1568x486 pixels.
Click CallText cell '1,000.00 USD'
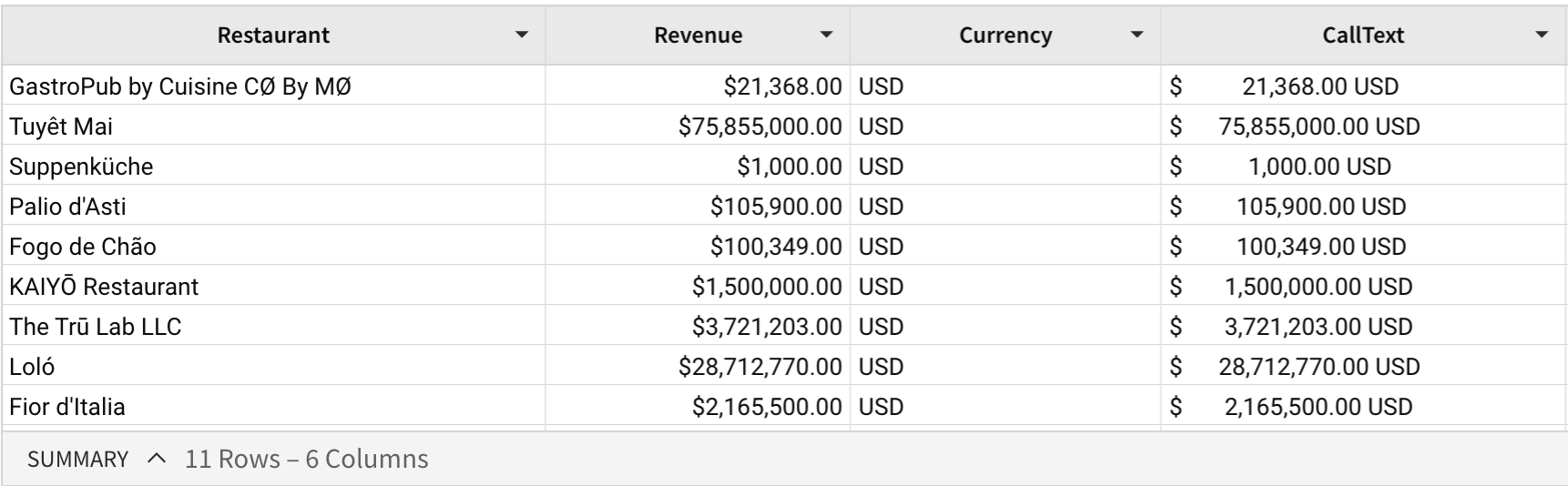pyautogui.click(x=1363, y=167)
